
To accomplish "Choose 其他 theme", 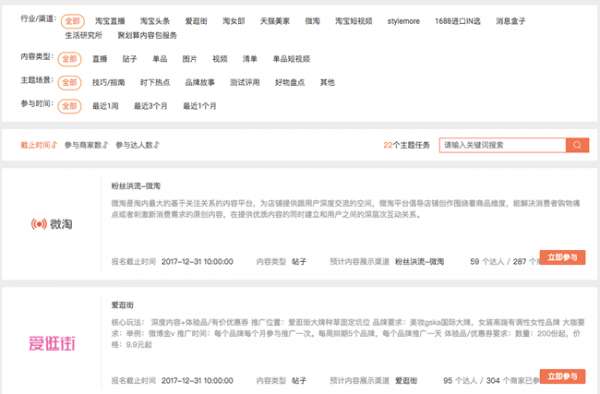I will (327, 82).
